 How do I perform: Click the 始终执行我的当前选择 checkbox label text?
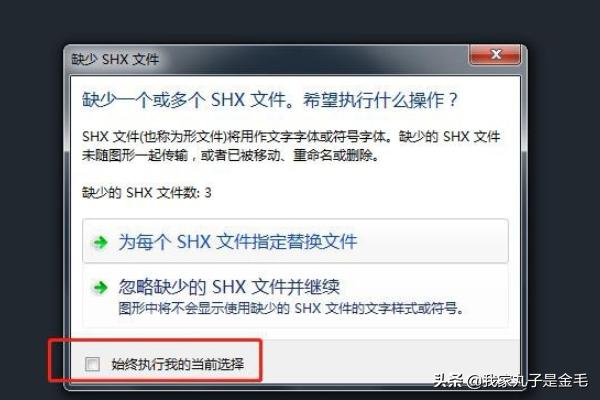pyautogui.click(x=178, y=364)
